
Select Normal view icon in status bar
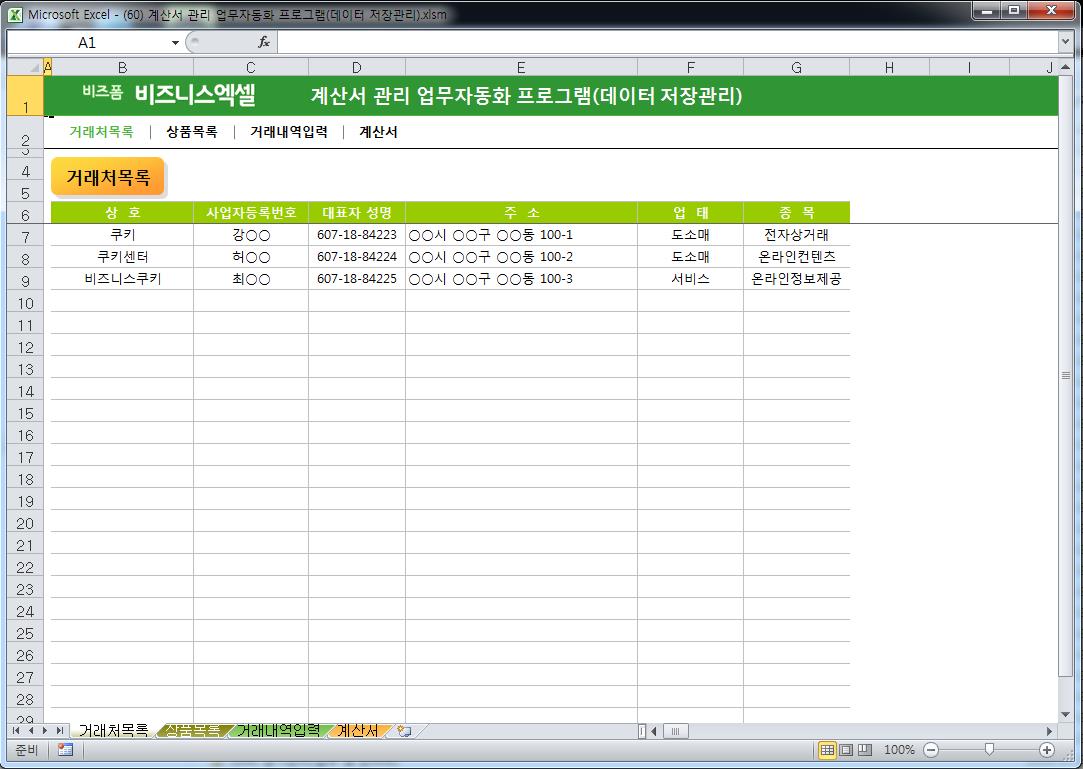click(827, 750)
